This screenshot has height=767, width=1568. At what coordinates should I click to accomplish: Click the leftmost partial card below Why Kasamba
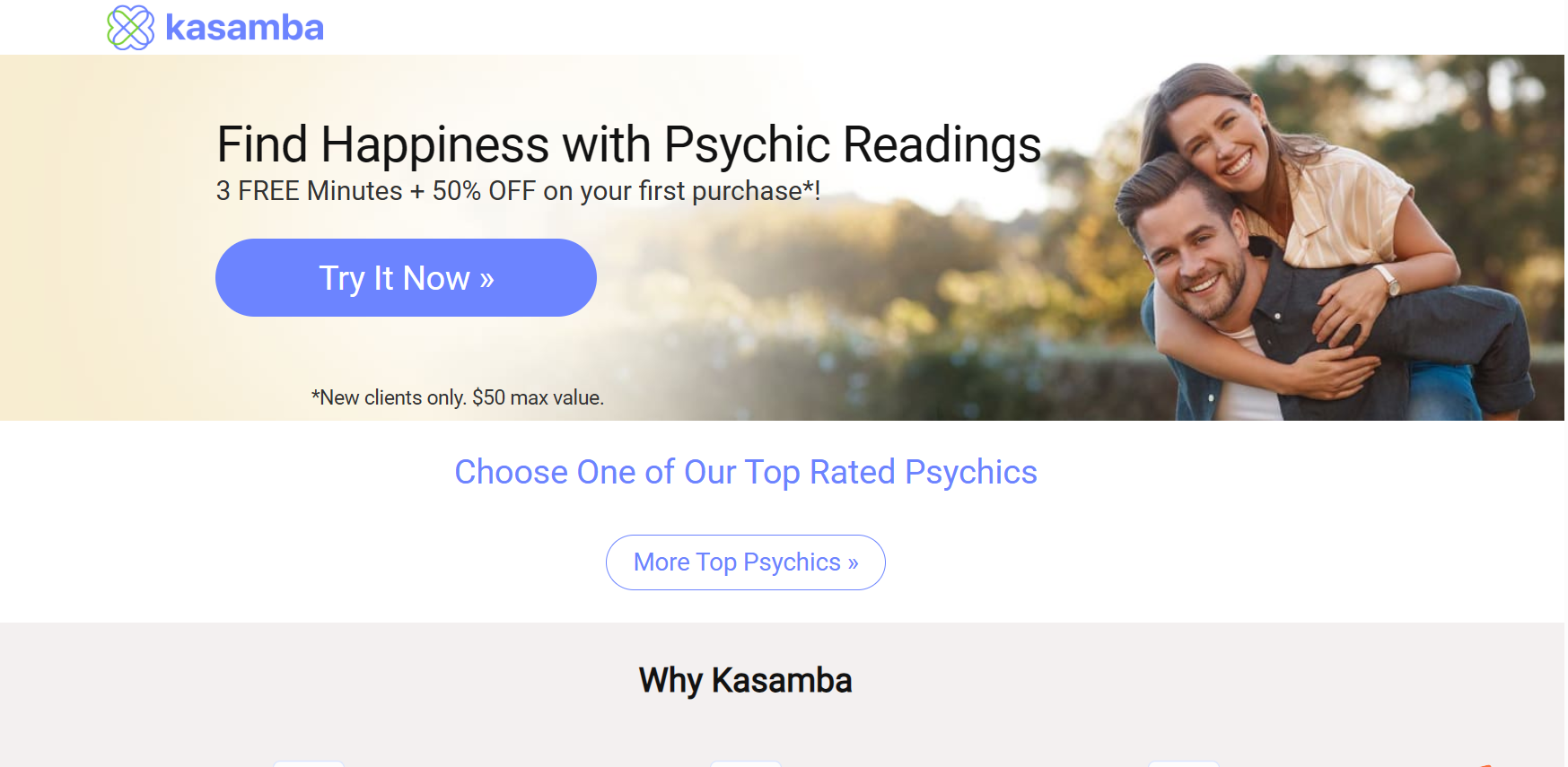pyautogui.click(x=308, y=763)
